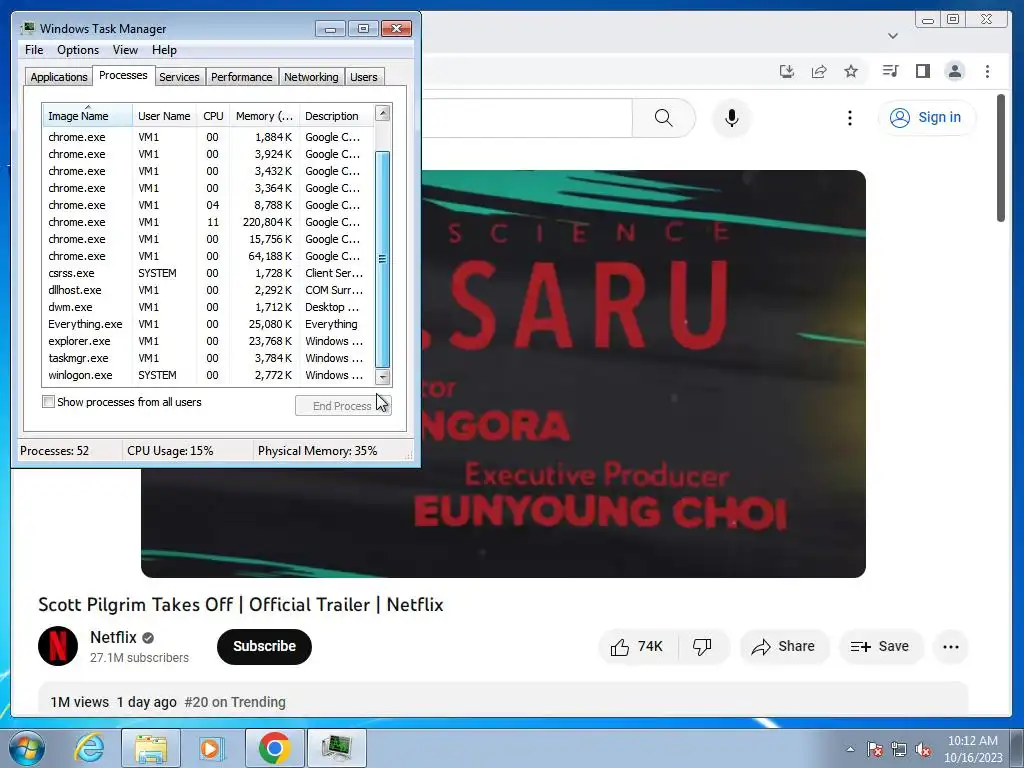Click the Action Center flag icon

coord(875,750)
